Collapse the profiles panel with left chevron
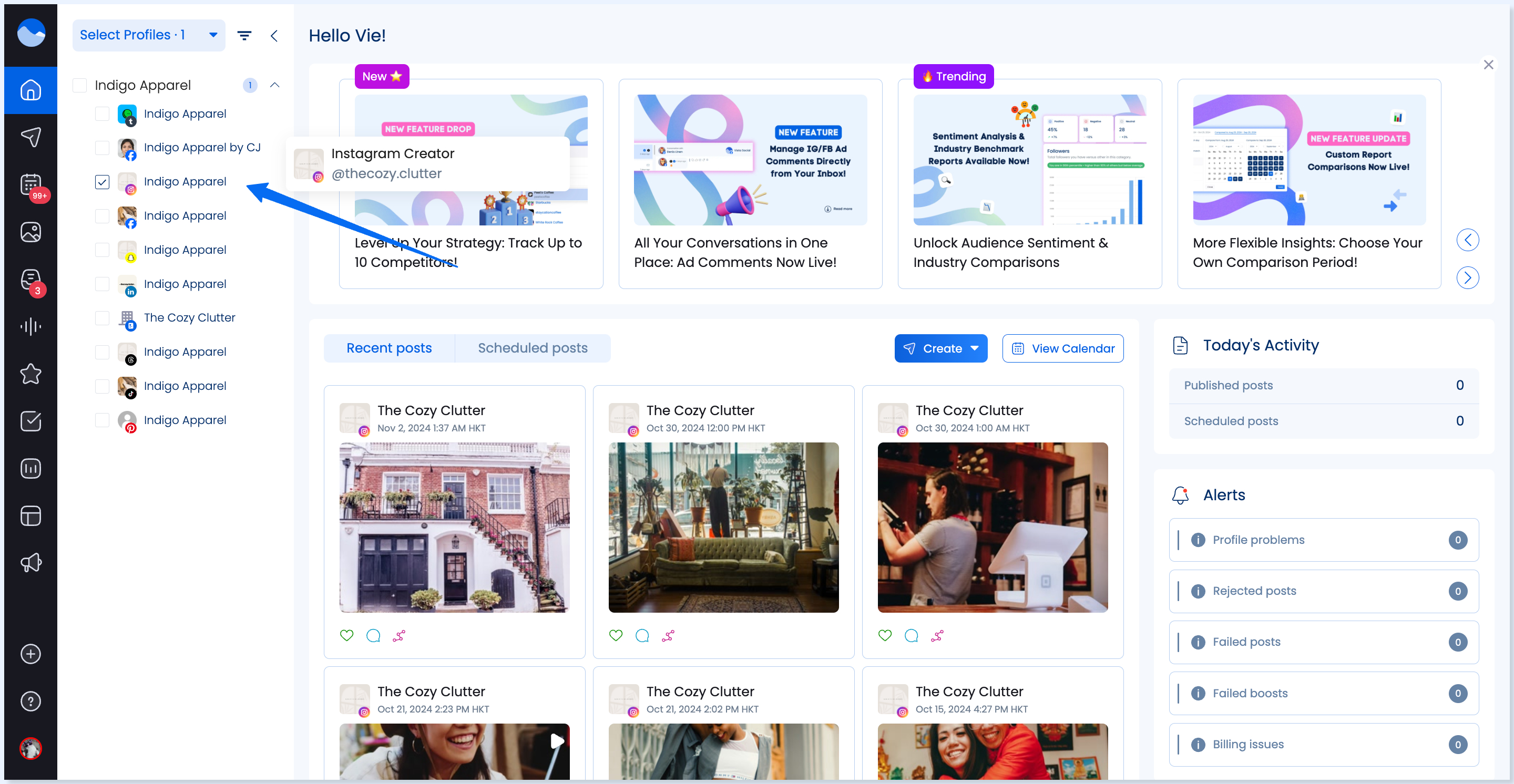The height and width of the screenshot is (784, 1514). (274, 35)
